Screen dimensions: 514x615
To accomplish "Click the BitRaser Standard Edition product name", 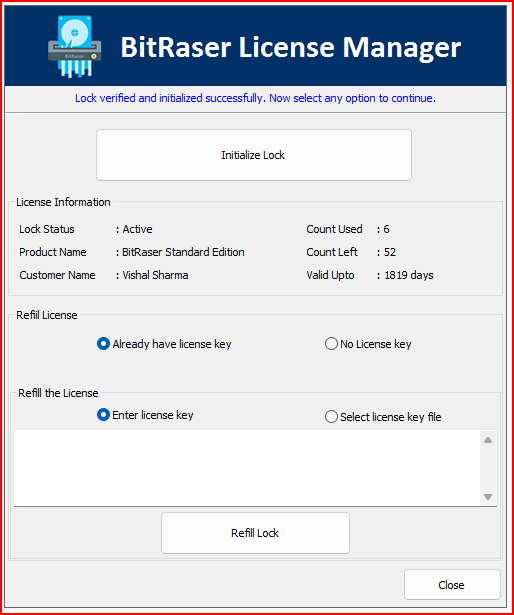I will click(183, 252).
